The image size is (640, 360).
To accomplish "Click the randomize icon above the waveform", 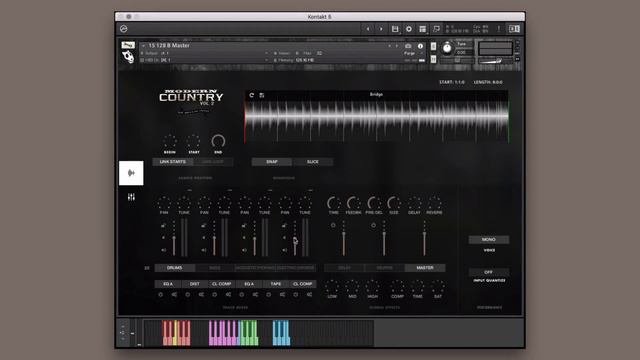I will (262, 95).
